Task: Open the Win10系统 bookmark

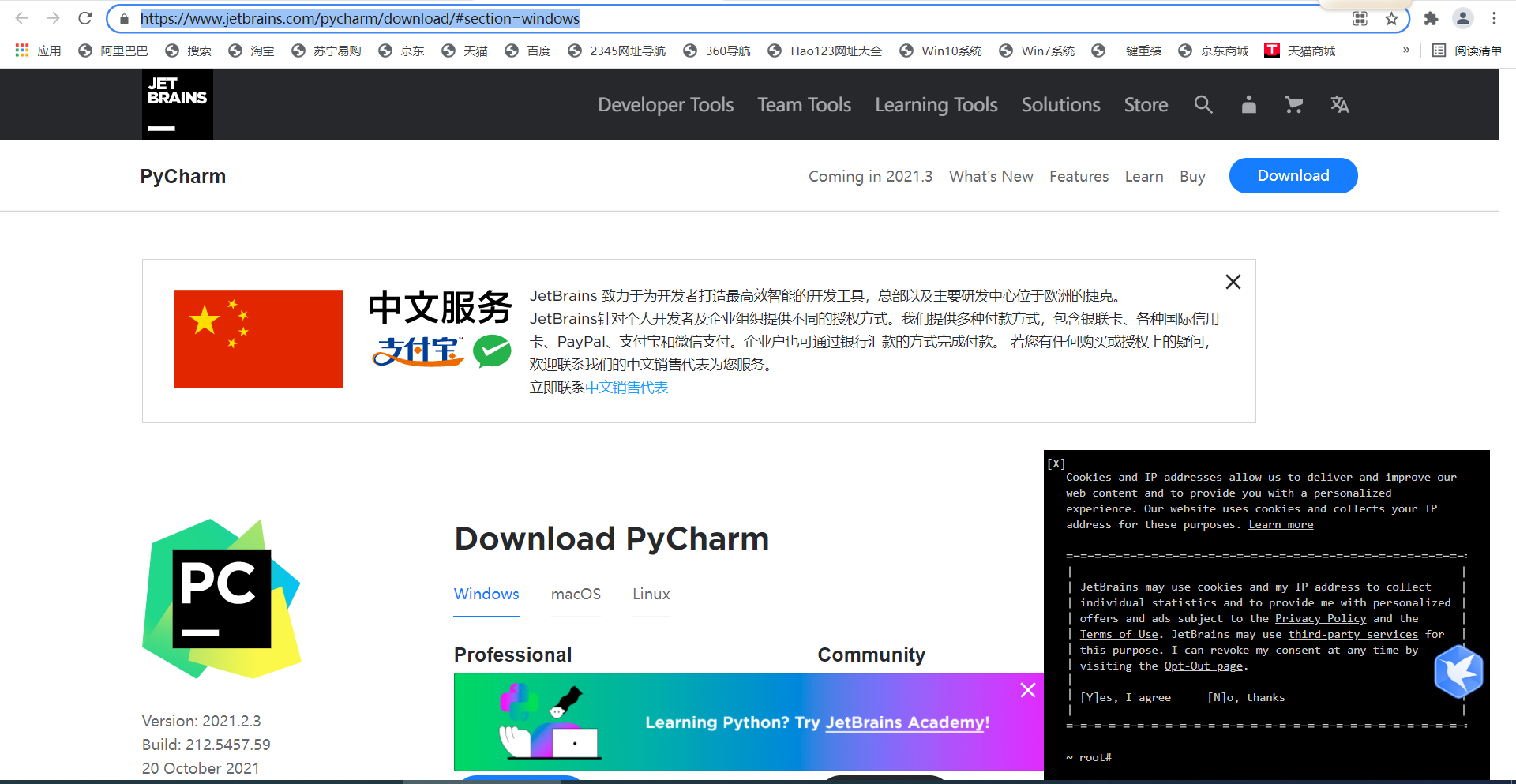Action: (941, 51)
